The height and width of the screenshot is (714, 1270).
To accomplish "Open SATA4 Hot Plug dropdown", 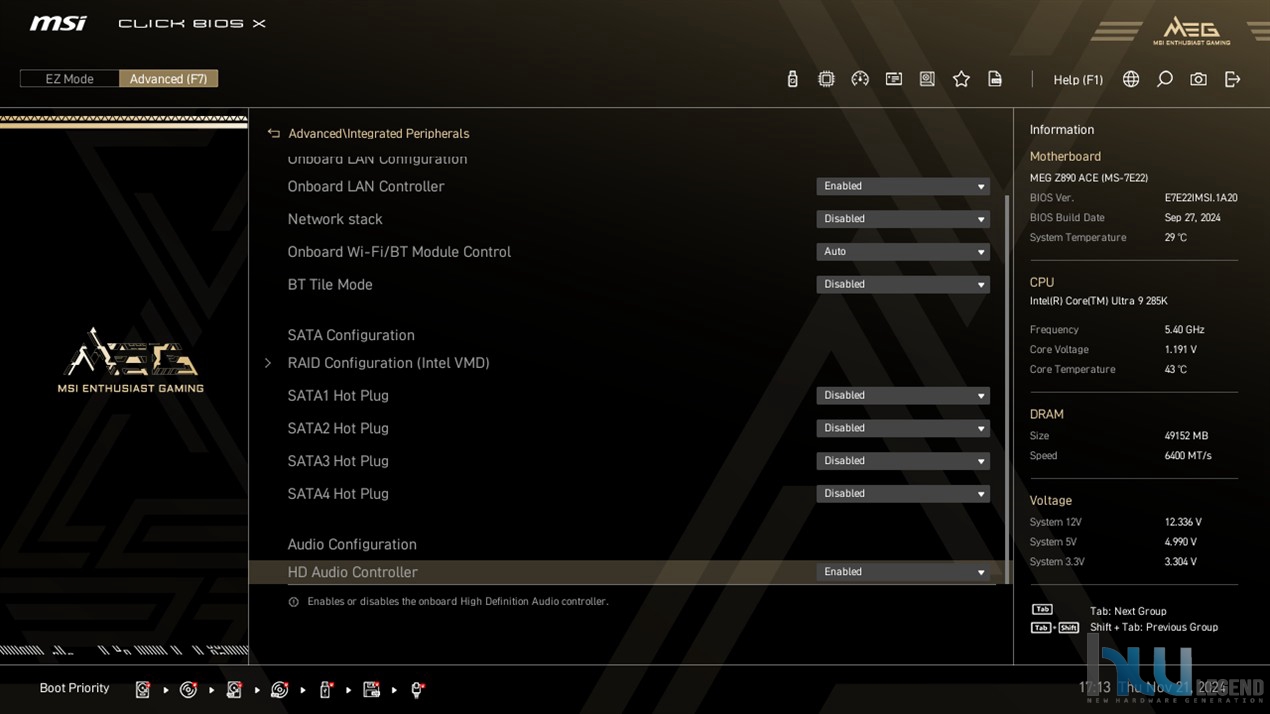I will click(903, 493).
